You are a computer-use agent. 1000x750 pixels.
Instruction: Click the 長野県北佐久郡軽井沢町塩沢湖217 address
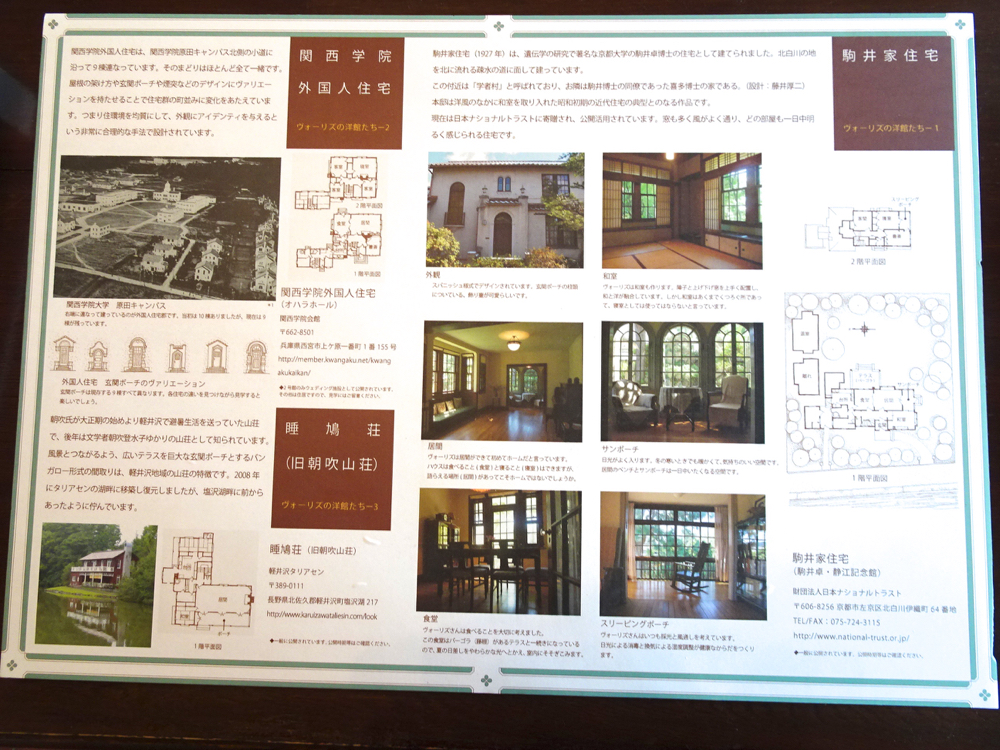click(323, 601)
